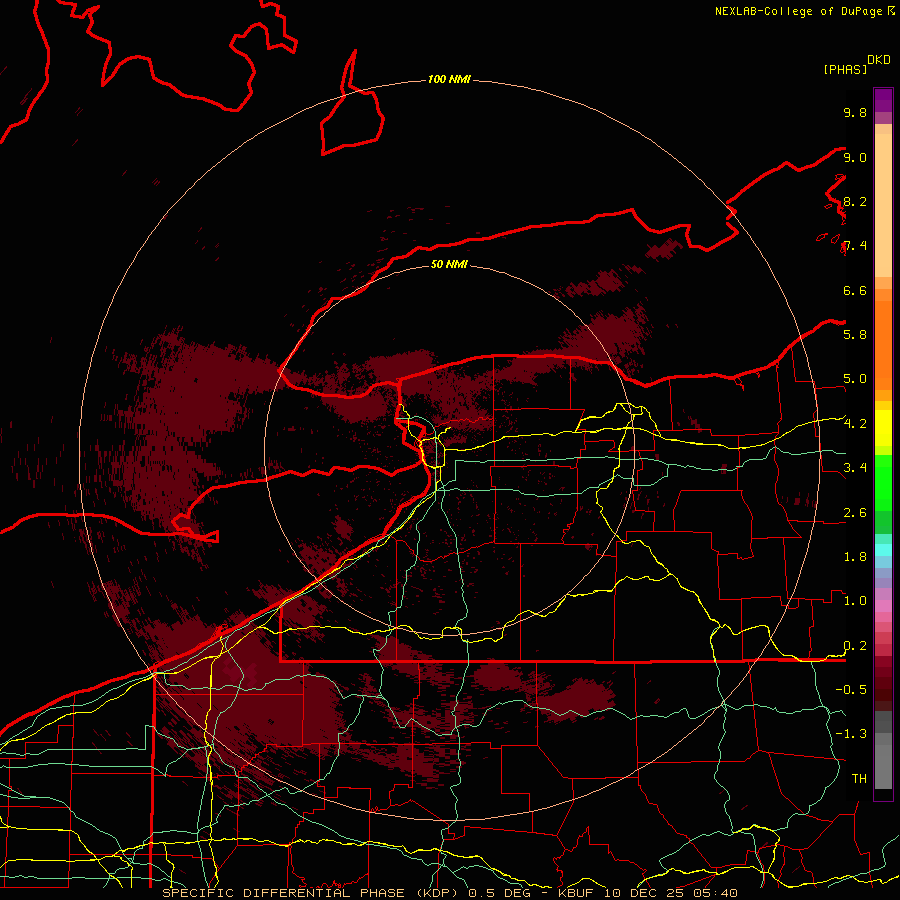Click the DKD label above the color bar
The width and height of the screenshot is (900, 900).
pyautogui.click(x=878, y=60)
